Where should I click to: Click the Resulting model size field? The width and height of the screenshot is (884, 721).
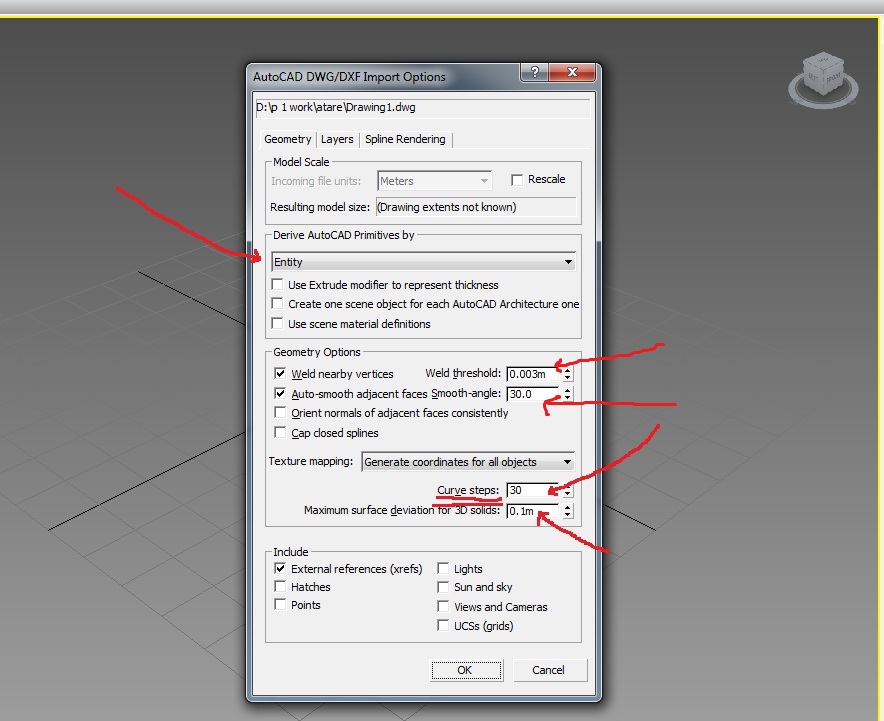click(x=476, y=207)
